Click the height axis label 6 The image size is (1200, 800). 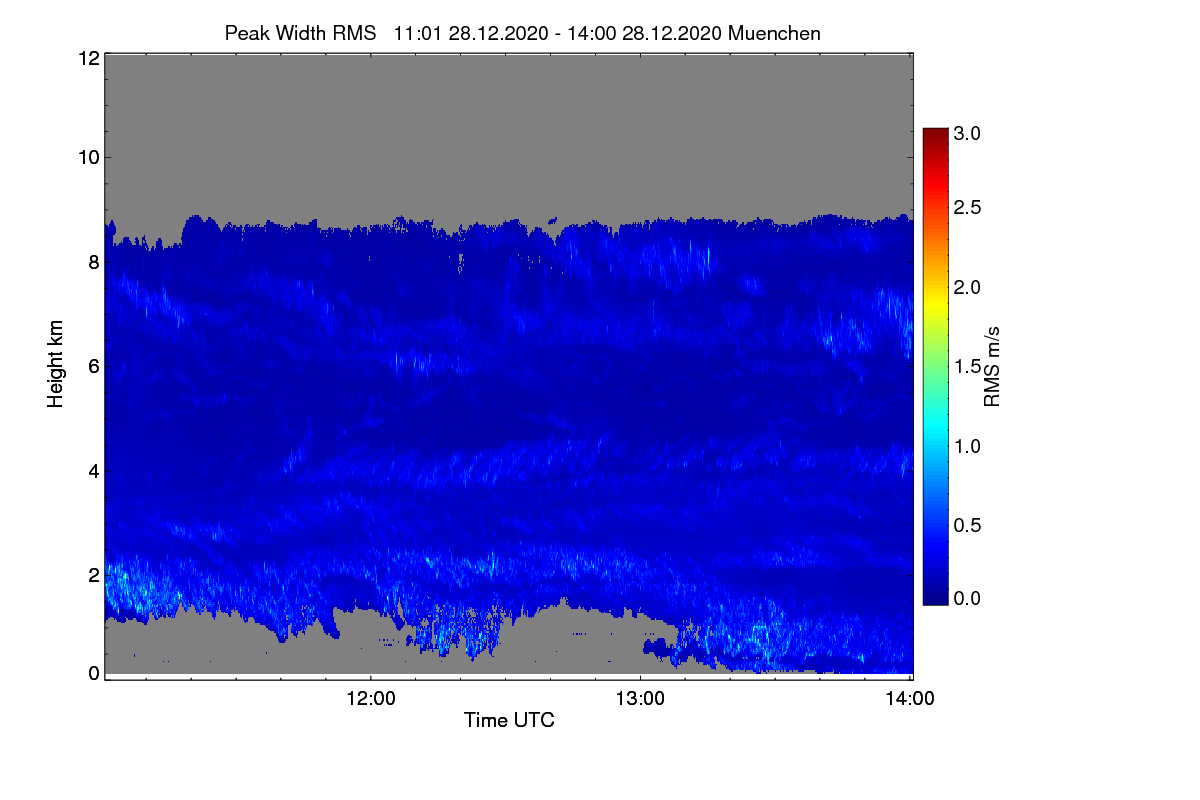(x=94, y=366)
